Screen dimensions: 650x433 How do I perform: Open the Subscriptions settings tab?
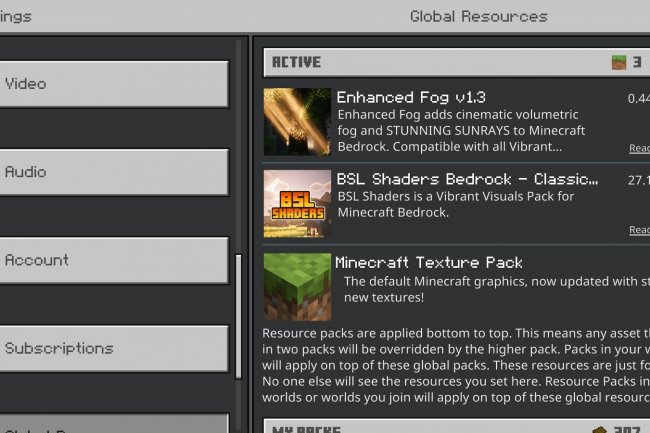click(114, 348)
